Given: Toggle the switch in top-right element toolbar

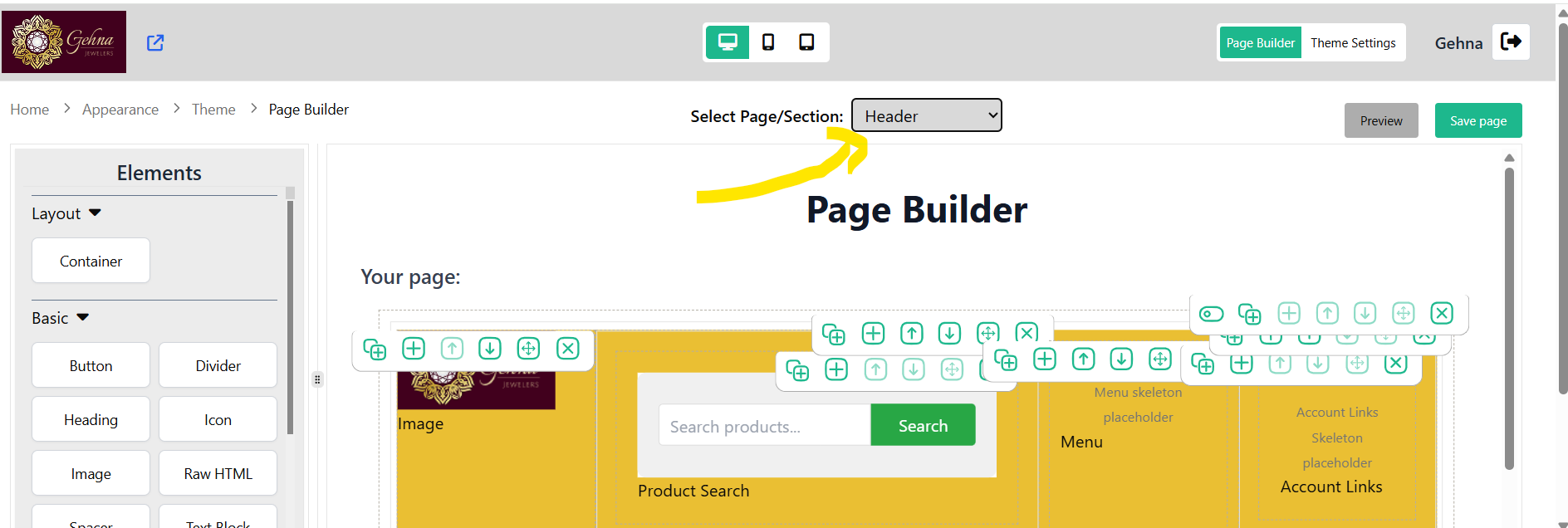Looking at the screenshot, I should pos(1211,314).
